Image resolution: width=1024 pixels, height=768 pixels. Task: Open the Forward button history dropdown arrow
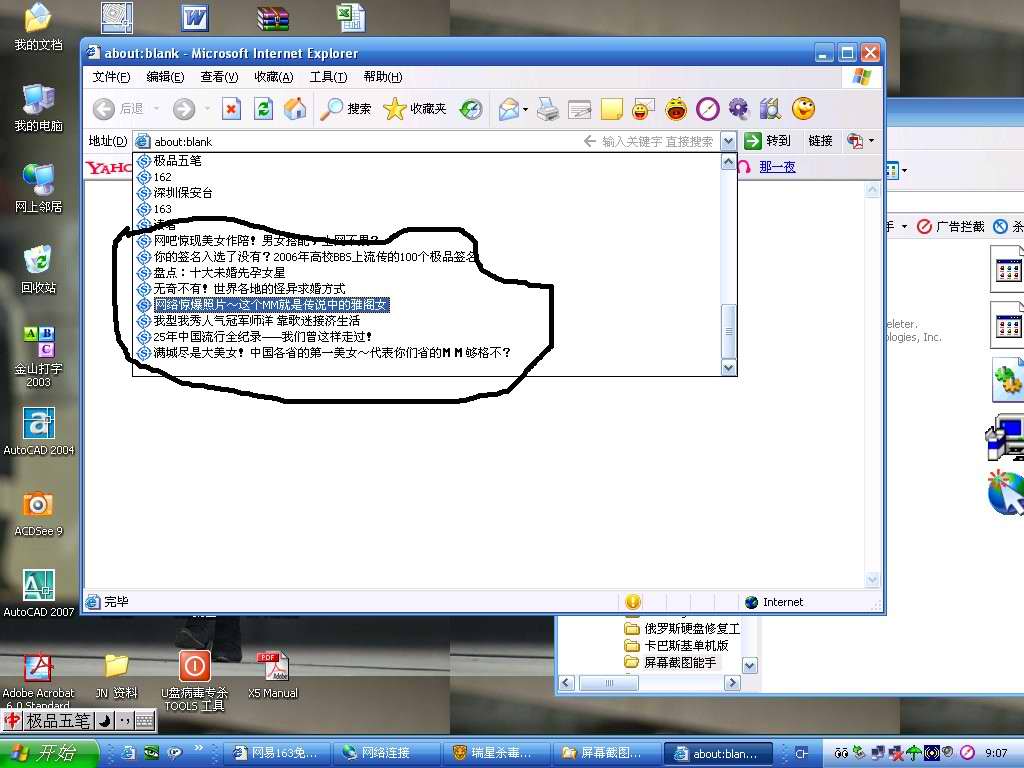click(x=208, y=109)
